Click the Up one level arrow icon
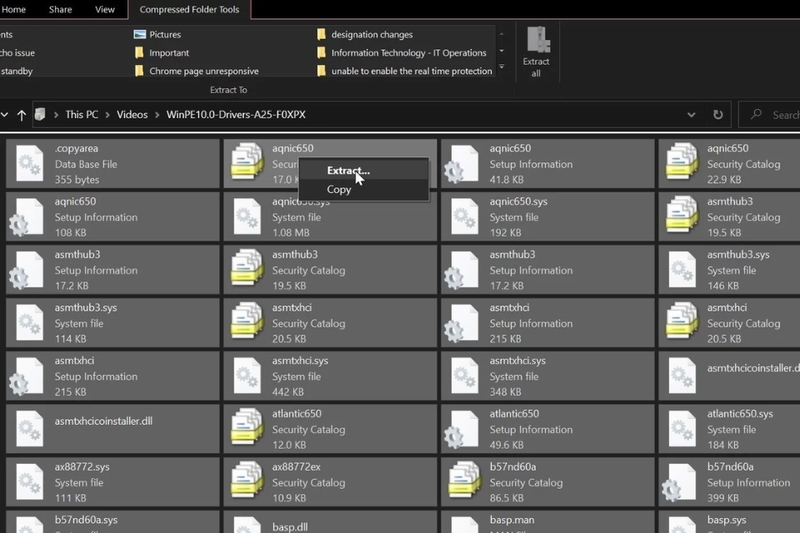 pos(21,114)
